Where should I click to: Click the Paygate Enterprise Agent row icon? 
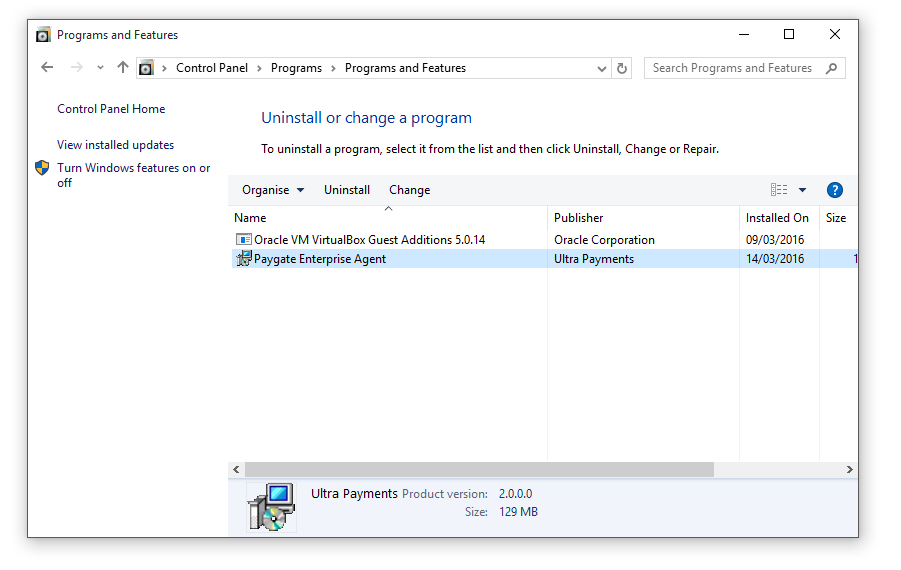tap(244, 259)
